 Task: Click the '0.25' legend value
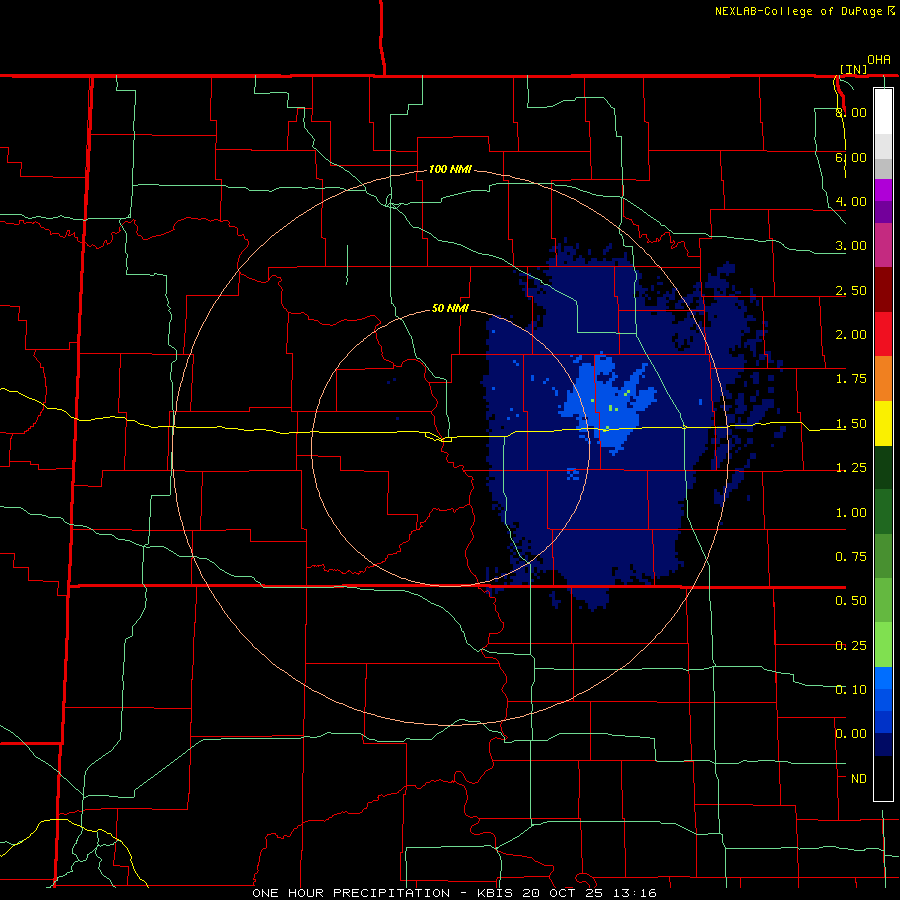point(851,646)
